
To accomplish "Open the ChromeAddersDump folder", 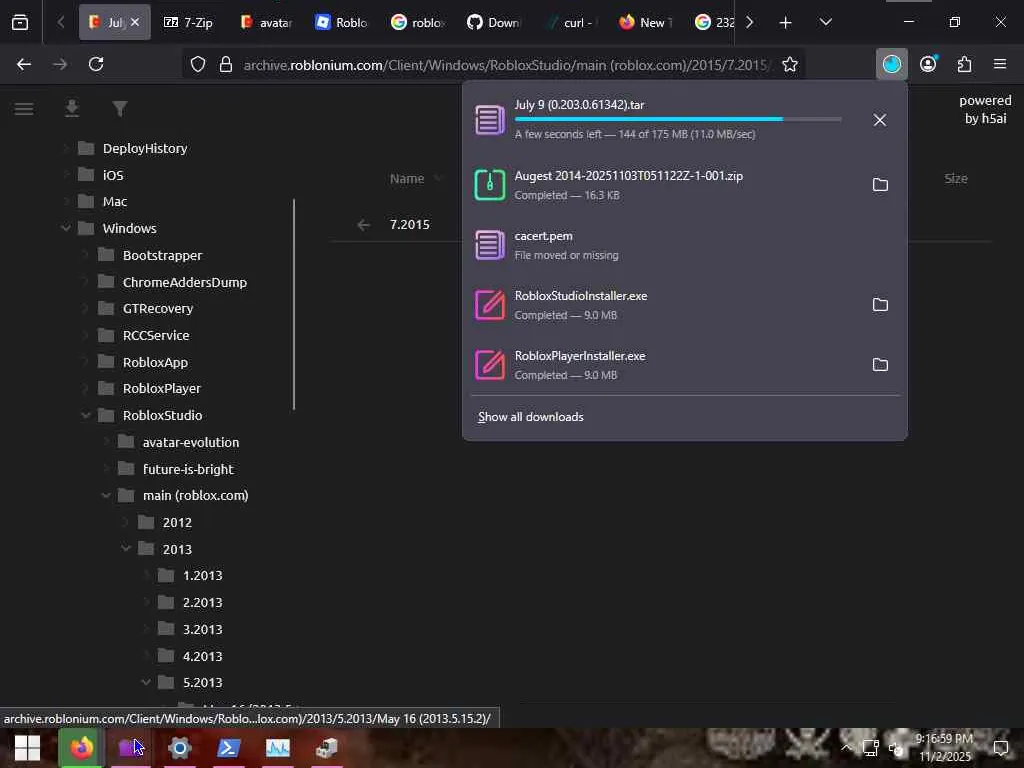I will [185, 282].
